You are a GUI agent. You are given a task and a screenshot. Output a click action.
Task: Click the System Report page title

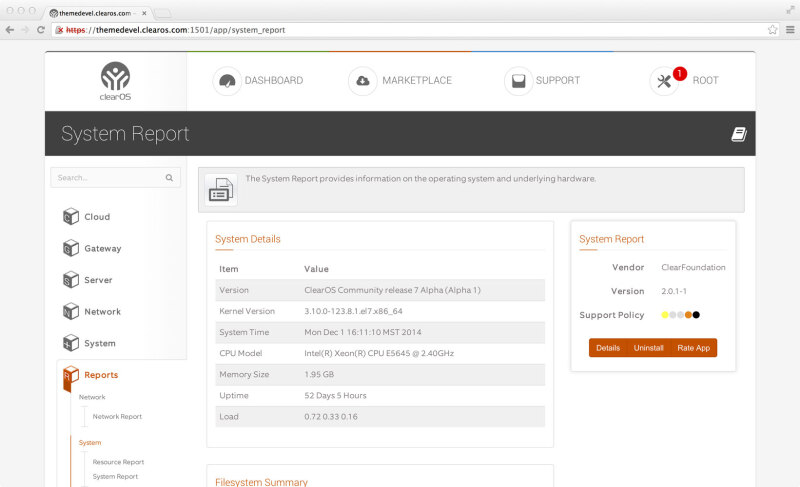click(125, 134)
